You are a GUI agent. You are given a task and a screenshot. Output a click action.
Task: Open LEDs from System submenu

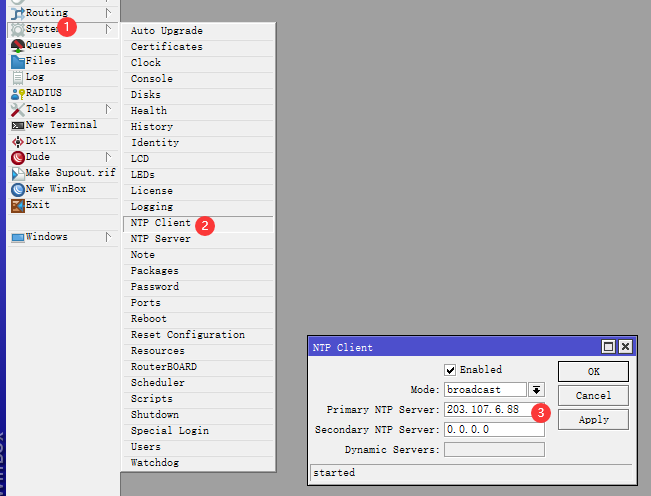point(198,175)
